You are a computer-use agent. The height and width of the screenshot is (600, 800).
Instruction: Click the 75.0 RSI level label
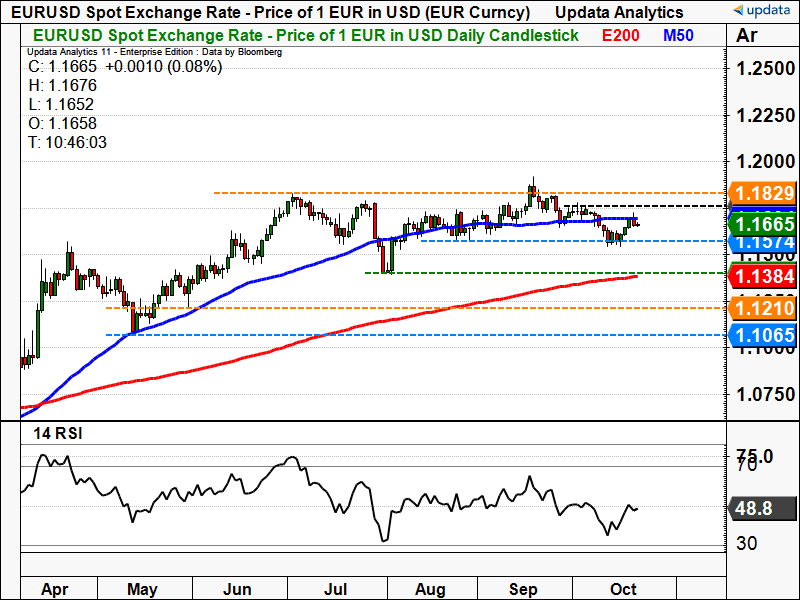[755, 456]
